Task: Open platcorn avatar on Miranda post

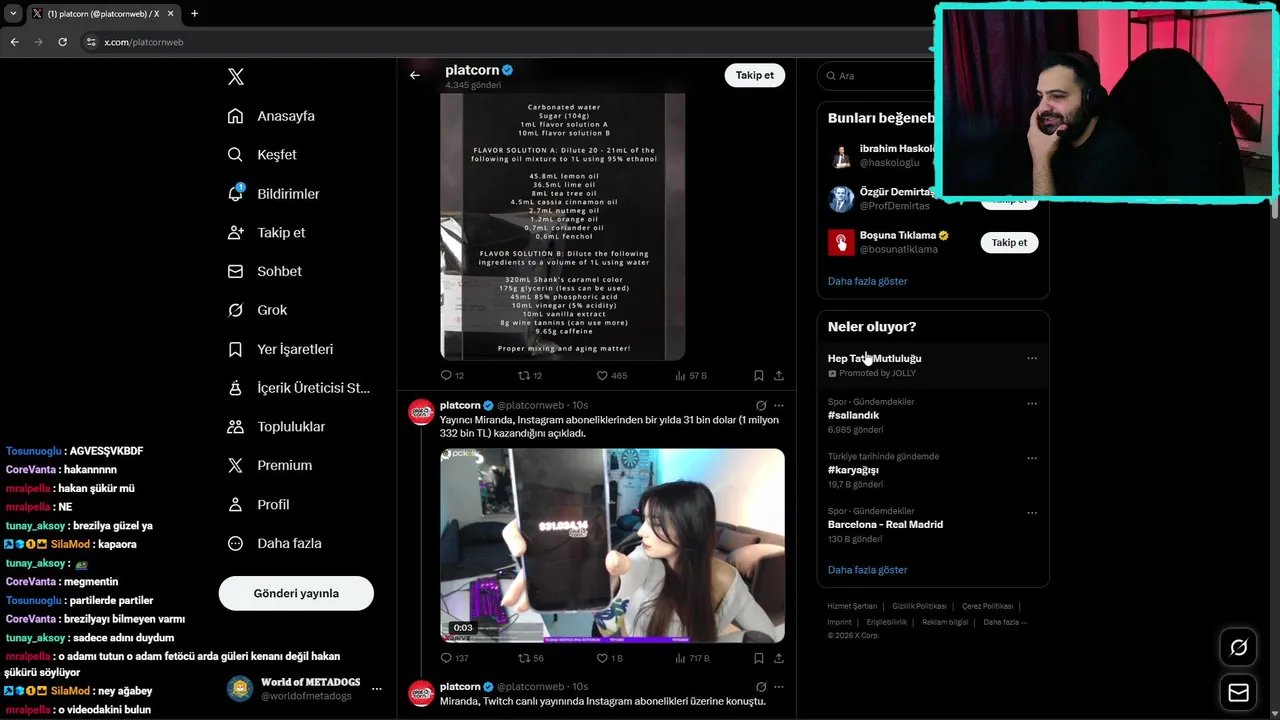Action: point(422,411)
